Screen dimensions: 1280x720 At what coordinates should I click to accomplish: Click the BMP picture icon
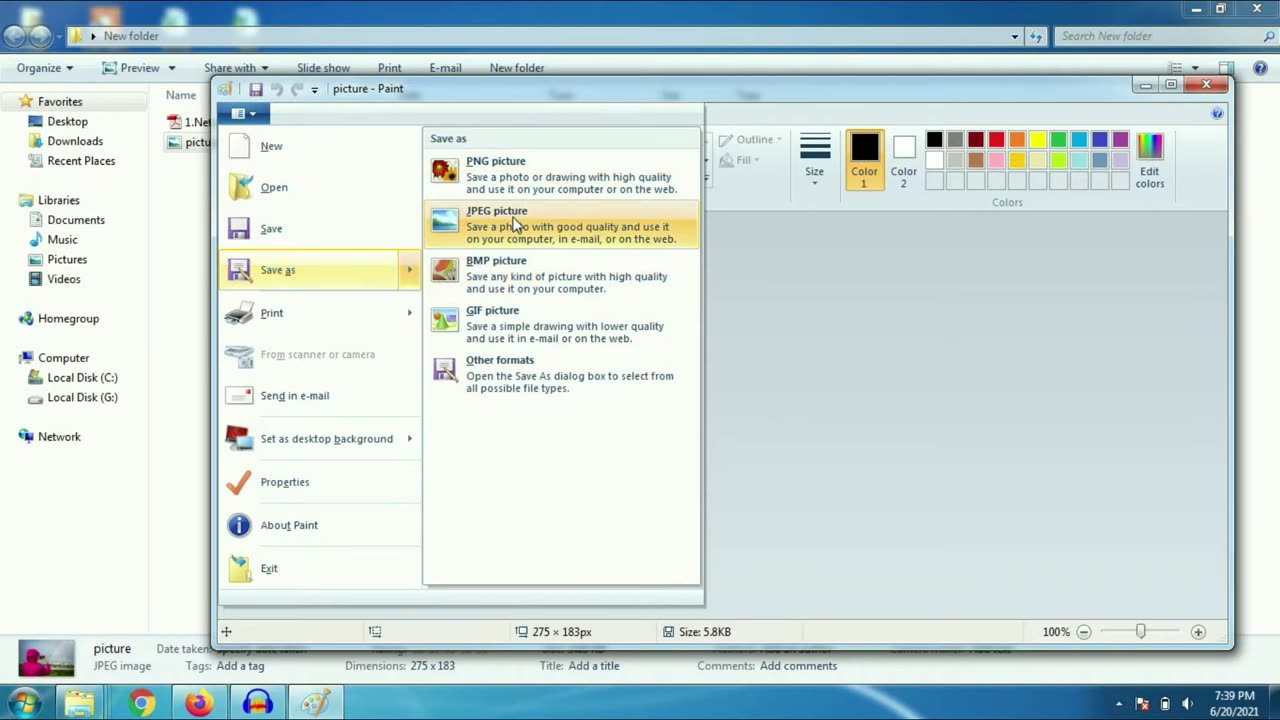click(445, 270)
